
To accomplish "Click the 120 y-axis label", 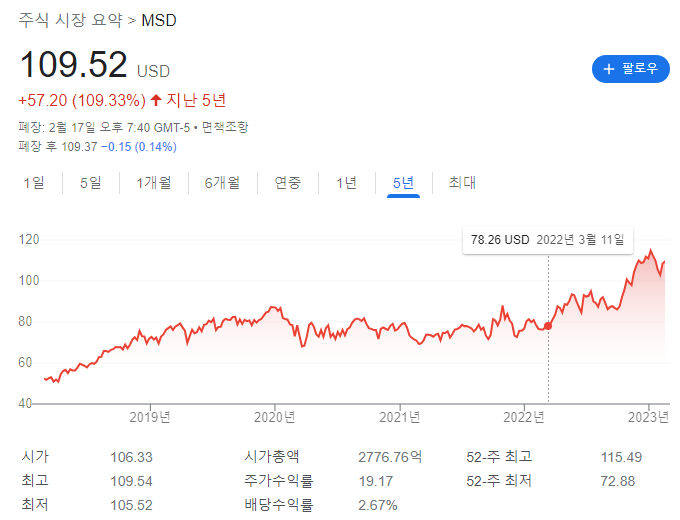I will coord(29,239).
